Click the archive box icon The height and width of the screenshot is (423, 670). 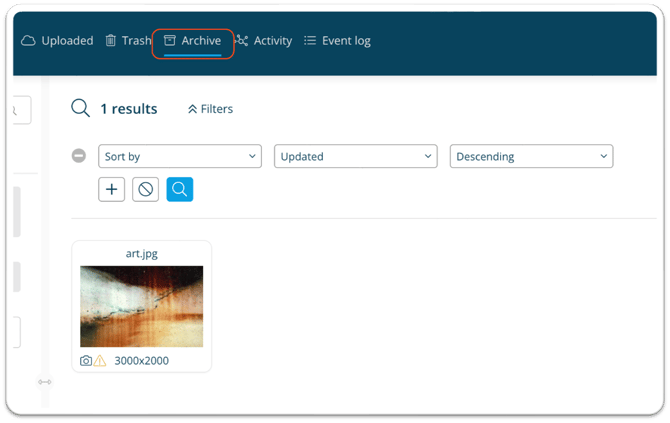pyautogui.click(x=170, y=41)
